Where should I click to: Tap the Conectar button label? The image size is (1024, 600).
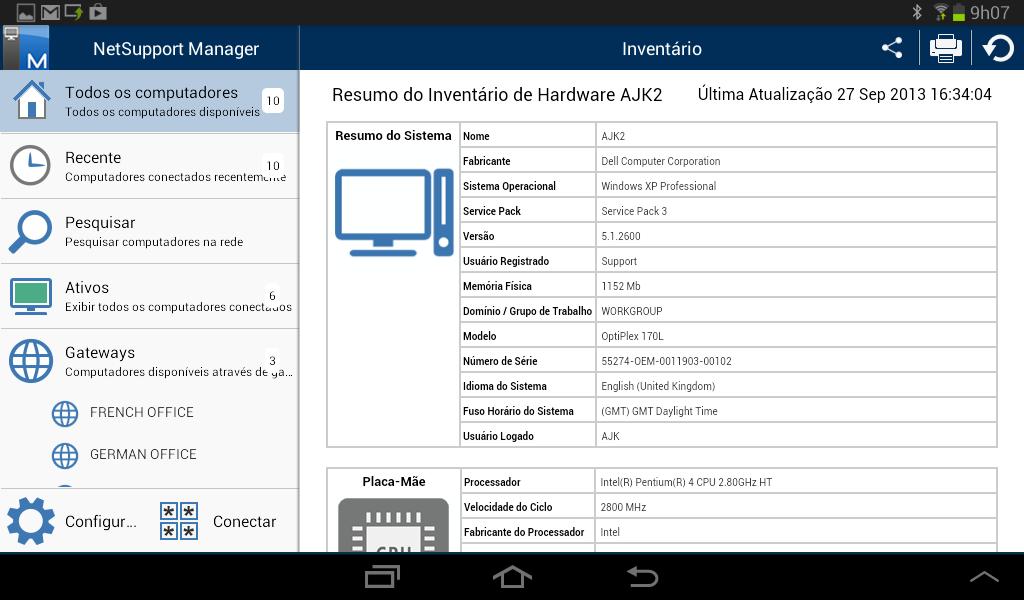tap(244, 522)
